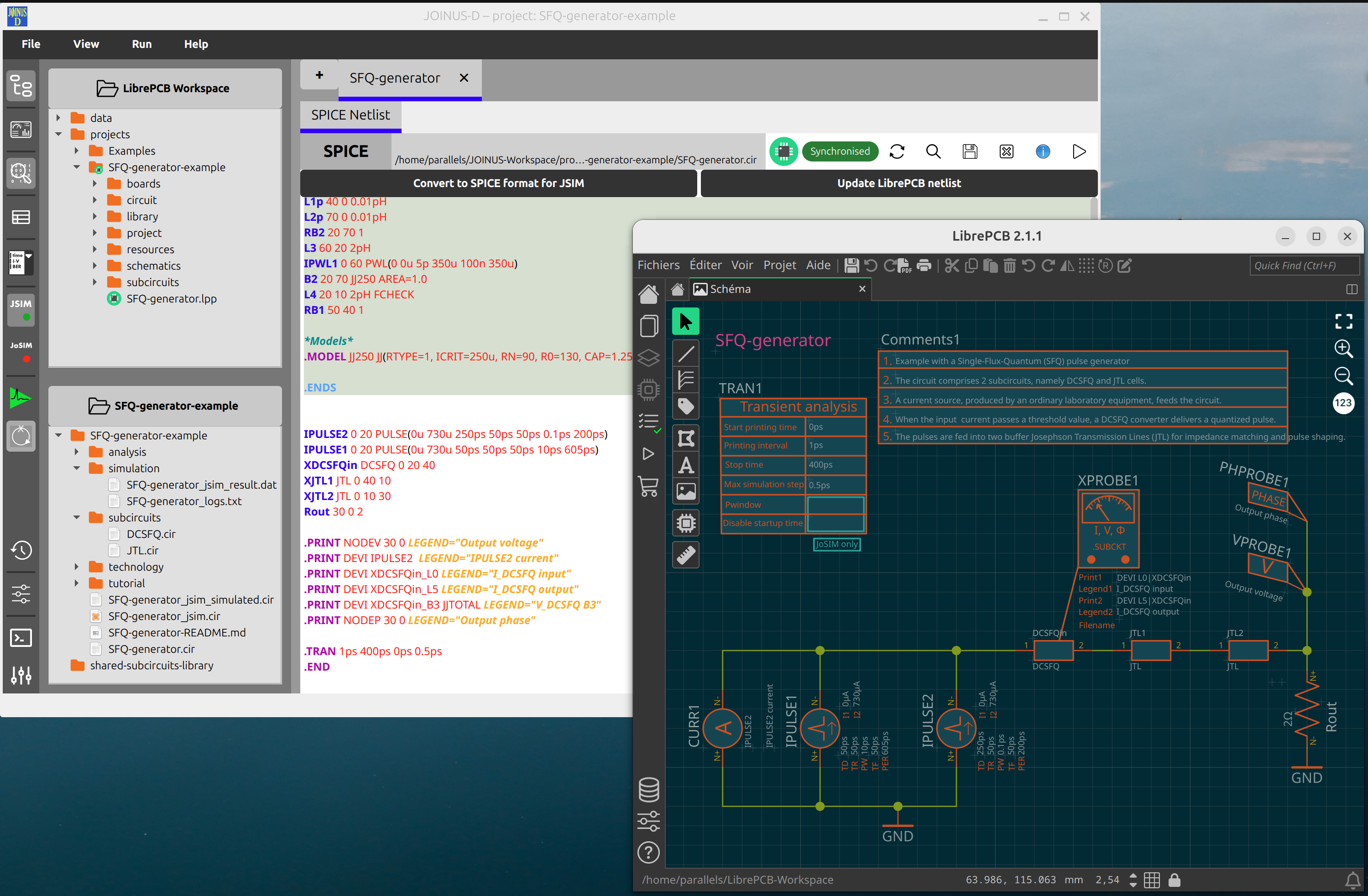Export PDF from the LibrePCB toolbar

[904, 266]
